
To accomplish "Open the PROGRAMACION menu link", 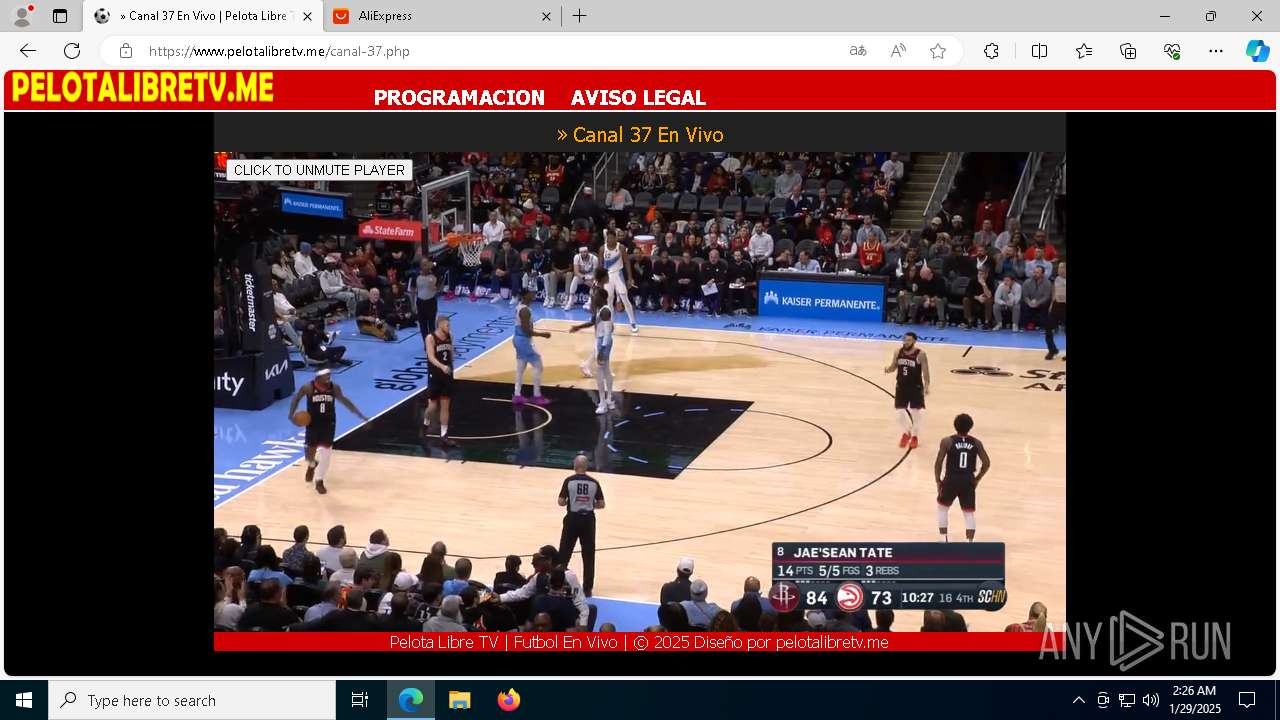I will 459,97.
